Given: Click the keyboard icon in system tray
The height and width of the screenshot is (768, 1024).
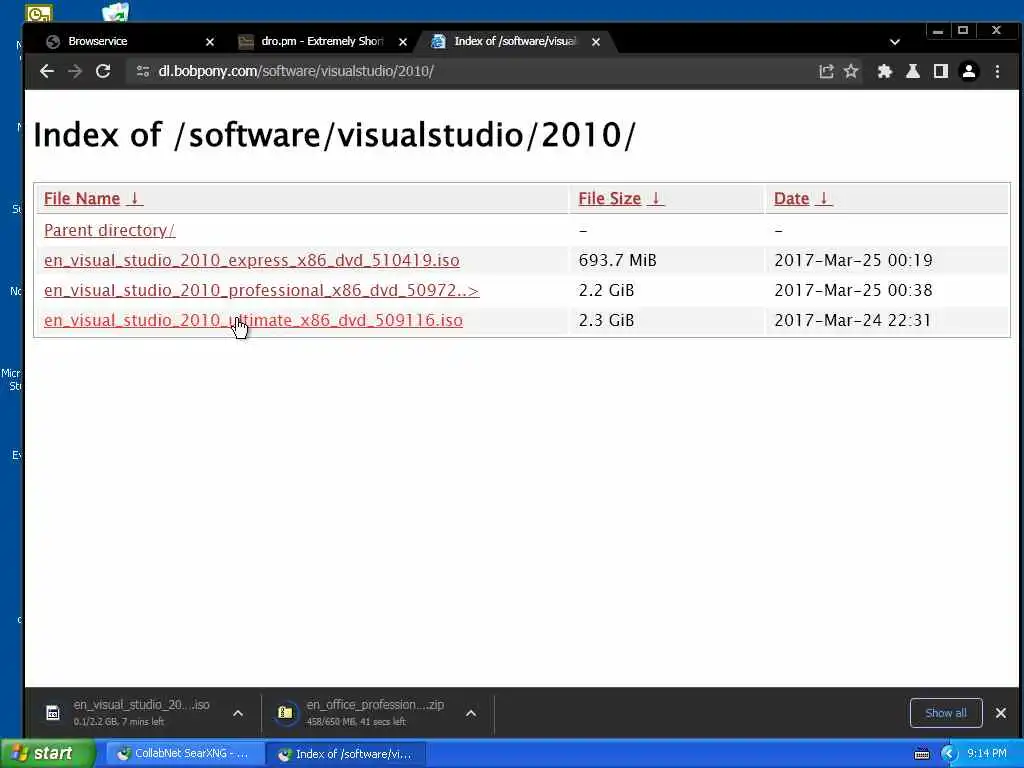Looking at the screenshot, I should coord(921,754).
